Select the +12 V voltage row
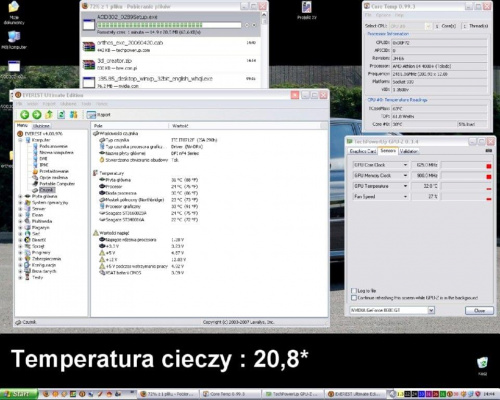The height and width of the screenshot is (400, 500). (x=143, y=259)
